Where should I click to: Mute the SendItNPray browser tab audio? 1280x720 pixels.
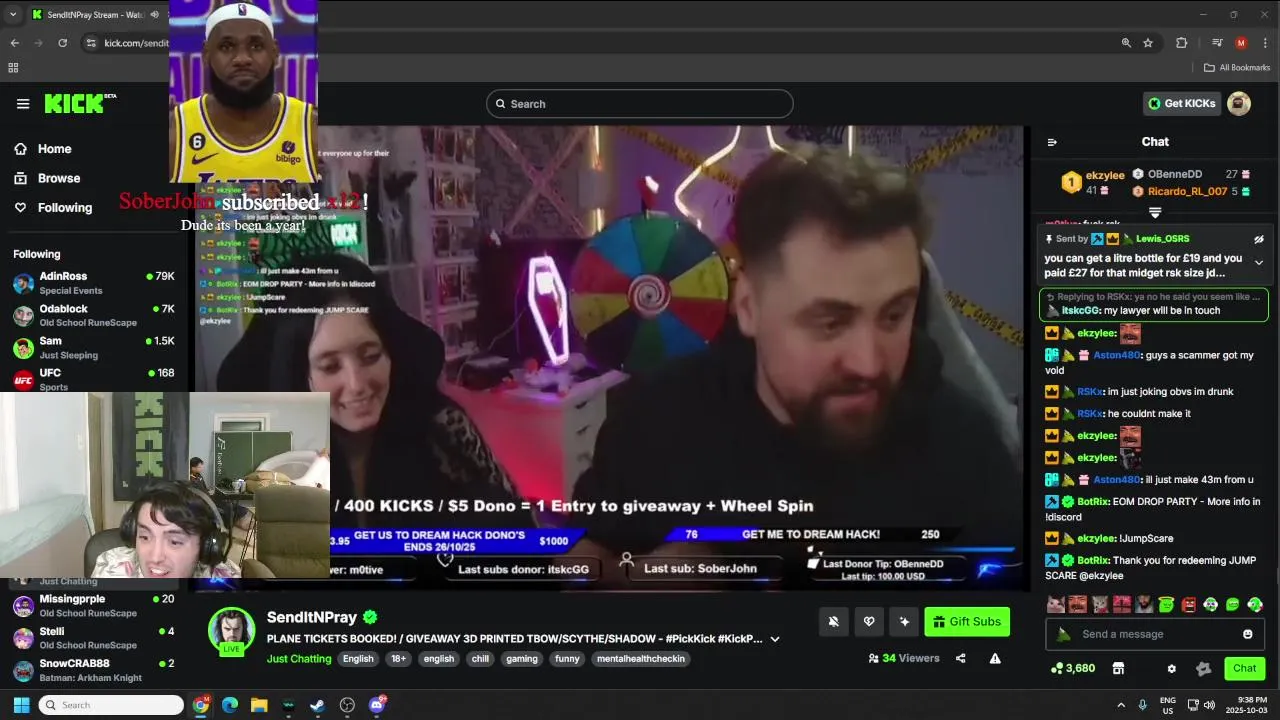click(x=154, y=15)
